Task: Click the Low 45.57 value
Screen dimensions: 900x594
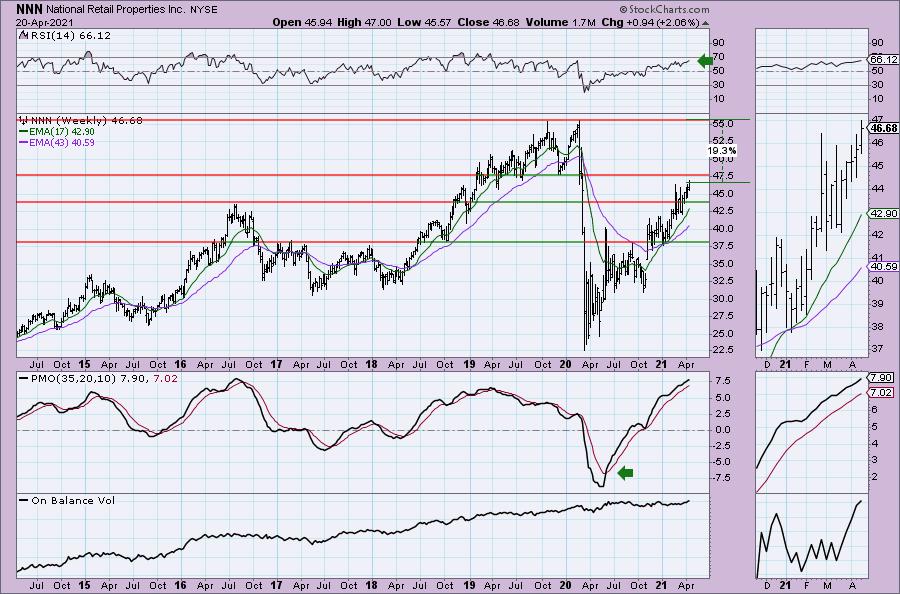Action: click(424, 22)
